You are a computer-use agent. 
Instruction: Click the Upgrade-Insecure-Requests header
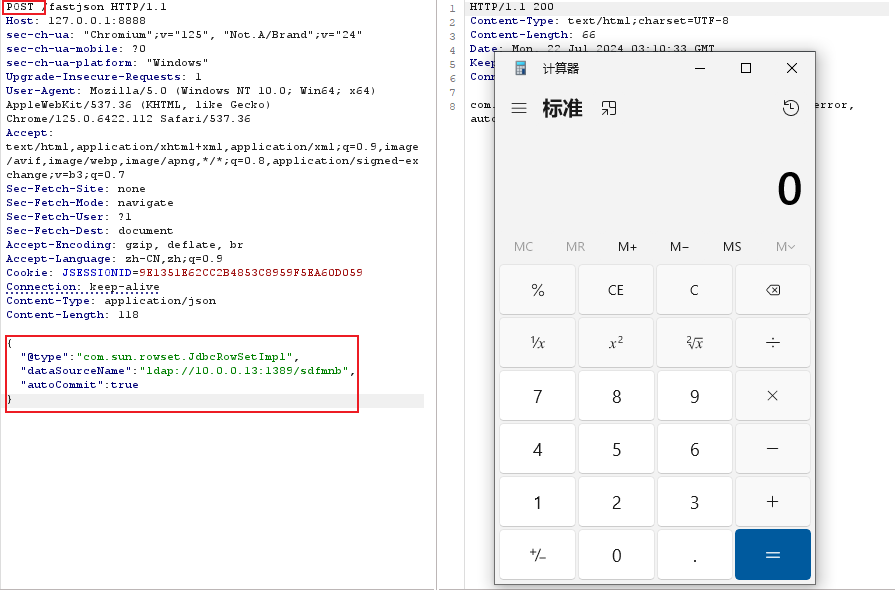coord(103,77)
